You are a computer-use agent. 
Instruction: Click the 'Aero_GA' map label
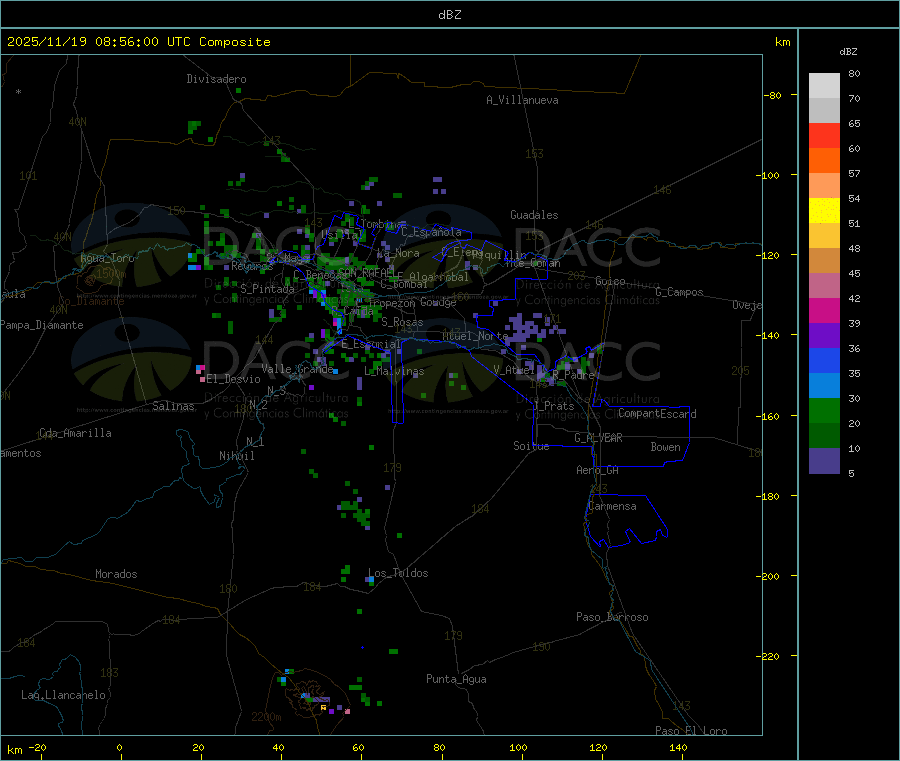point(598,470)
